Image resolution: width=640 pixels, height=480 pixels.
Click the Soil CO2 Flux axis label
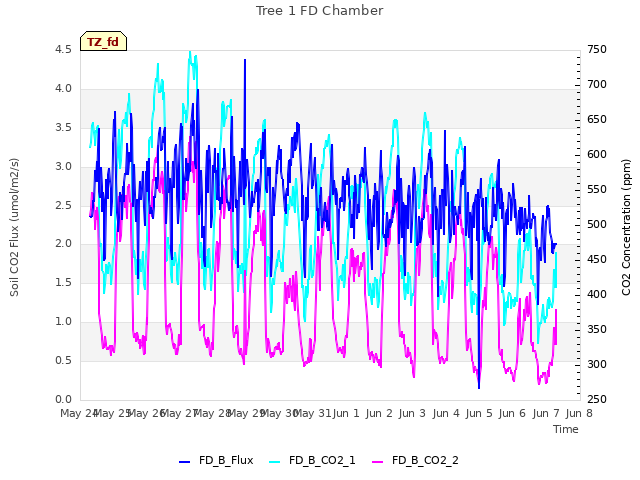coord(14,227)
